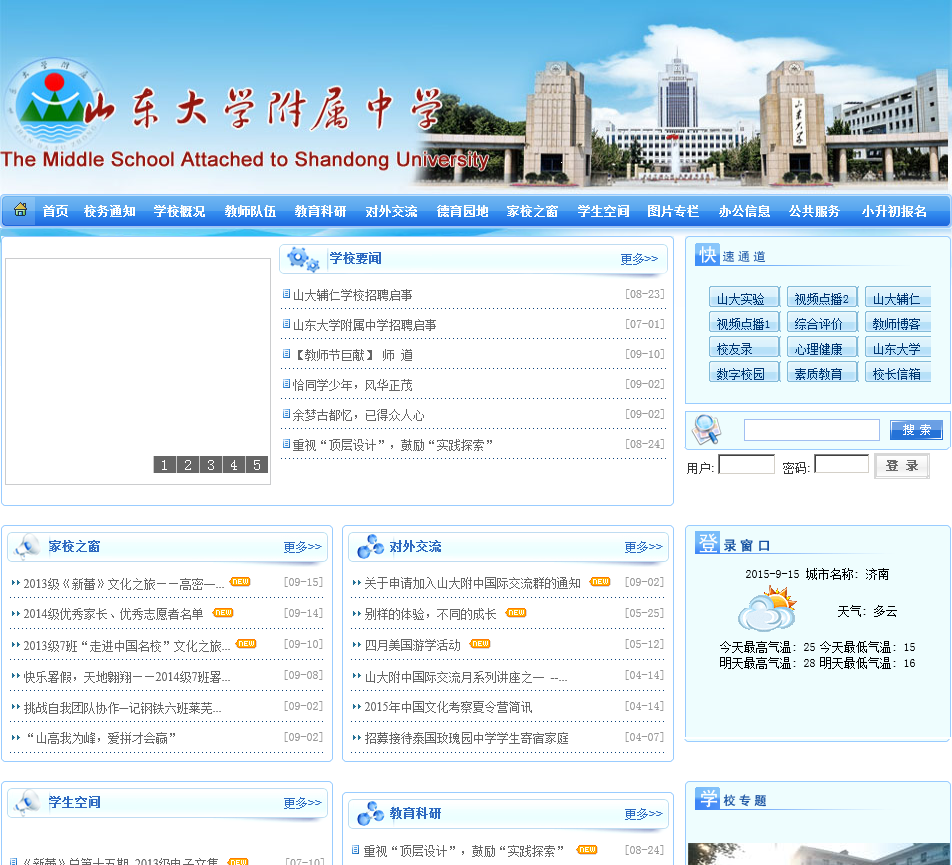Click 更多>> in 学校要闻 section
Image resolution: width=952 pixels, height=865 pixels.
tap(639, 259)
